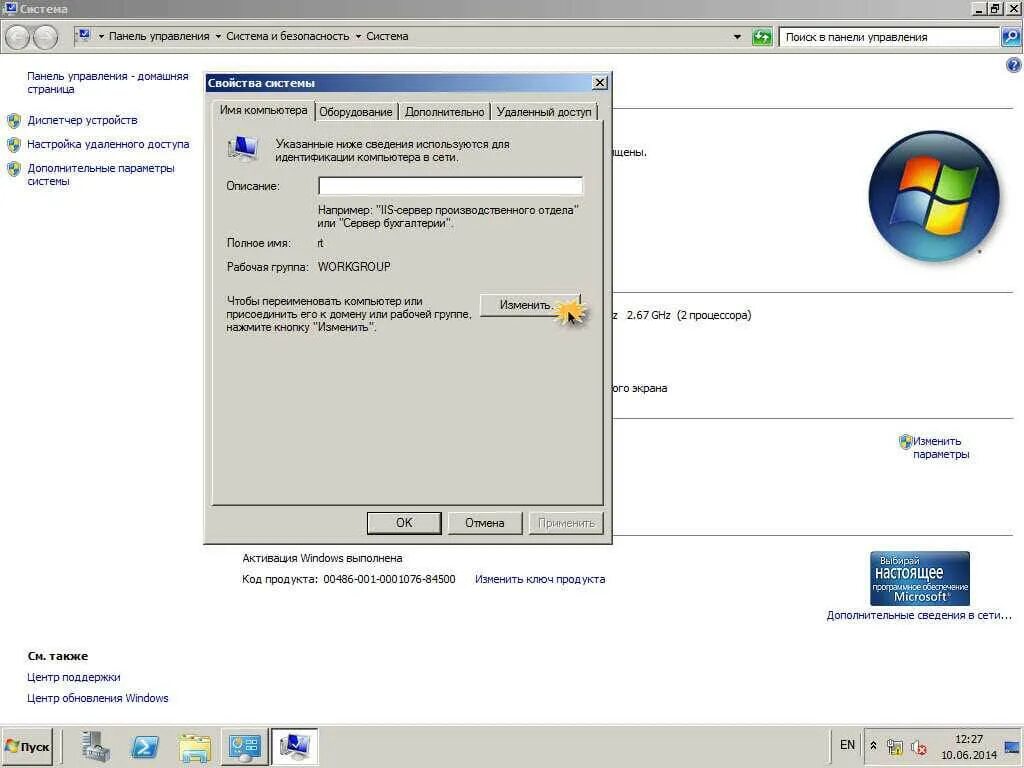Click Система и безопасность breadcrumb
The height and width of the screenshot is (768, 1024).
pyautogui.click(x=287, y=37)
